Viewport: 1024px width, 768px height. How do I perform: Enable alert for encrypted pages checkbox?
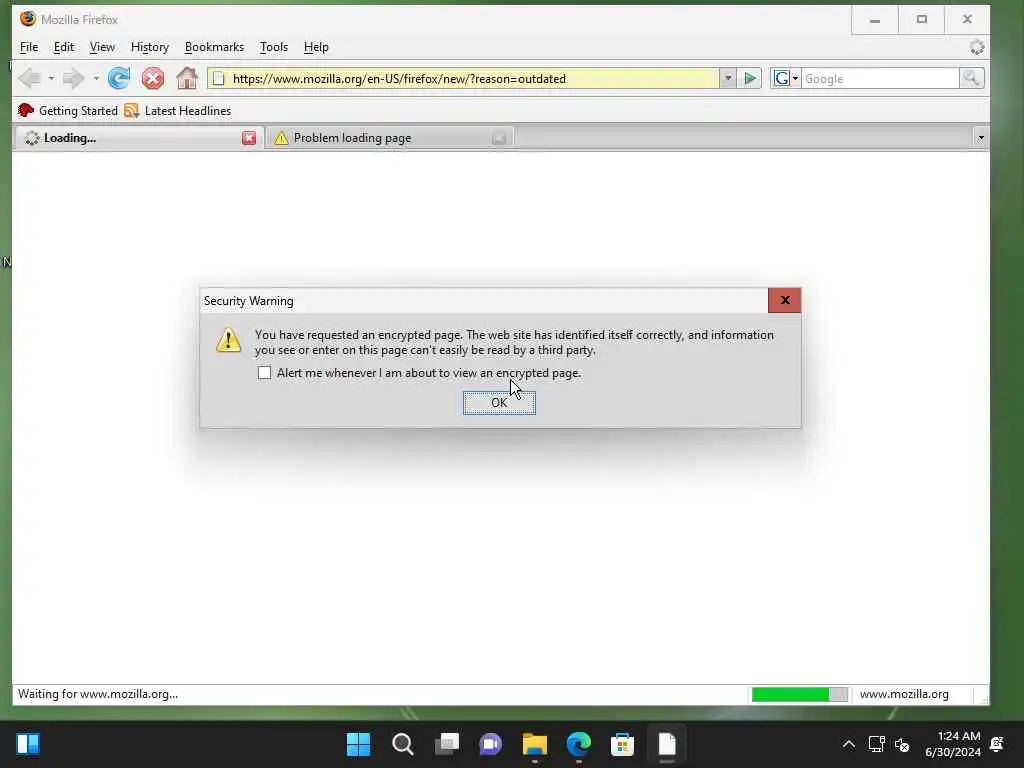(264, 373)
